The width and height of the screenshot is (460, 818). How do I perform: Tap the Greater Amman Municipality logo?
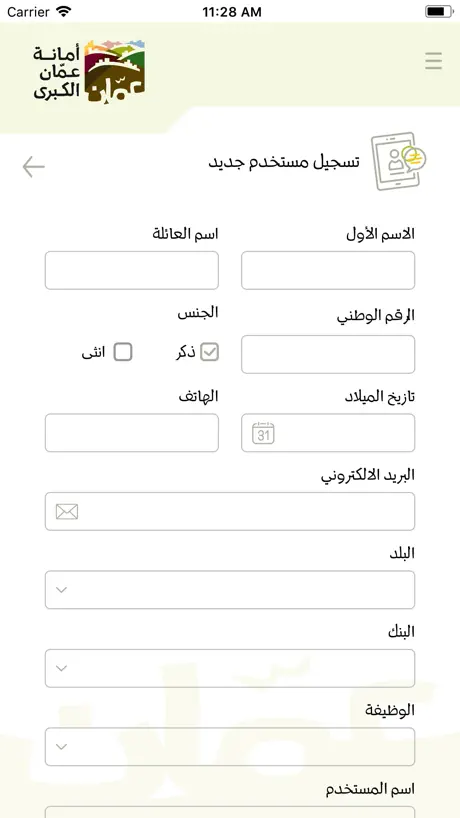(89, 71)
